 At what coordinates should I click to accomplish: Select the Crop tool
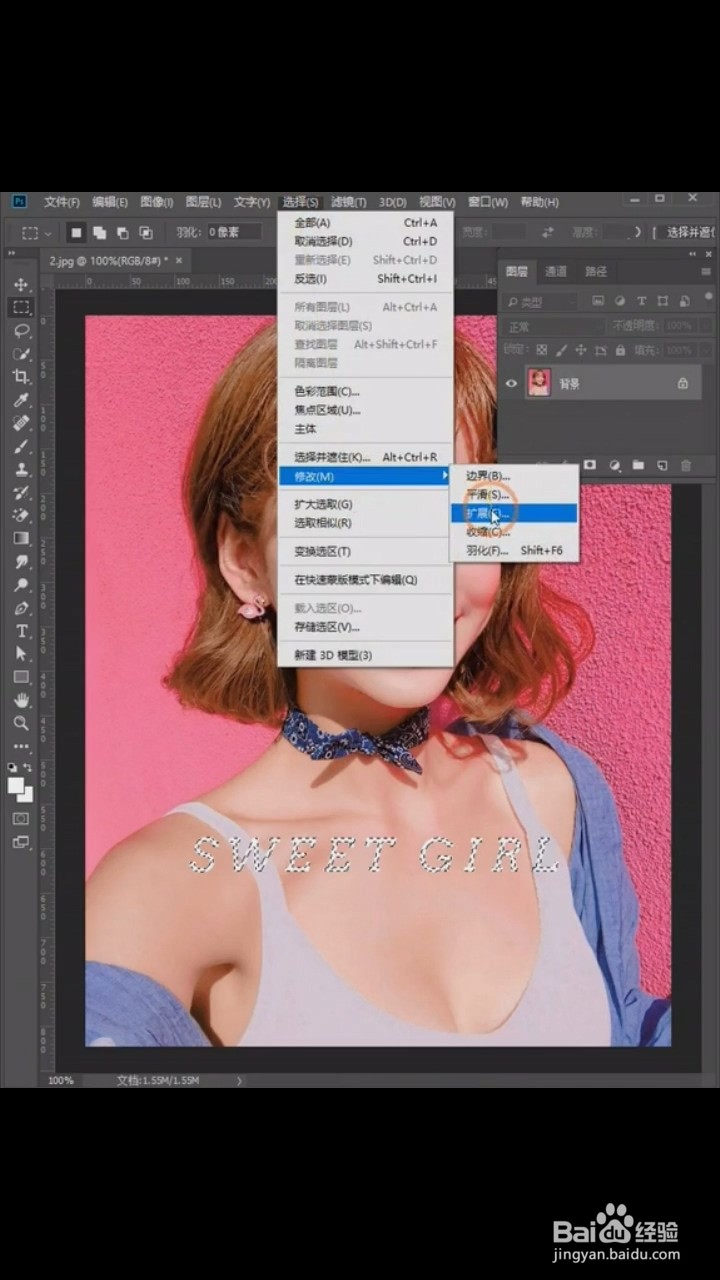point(21,376)
